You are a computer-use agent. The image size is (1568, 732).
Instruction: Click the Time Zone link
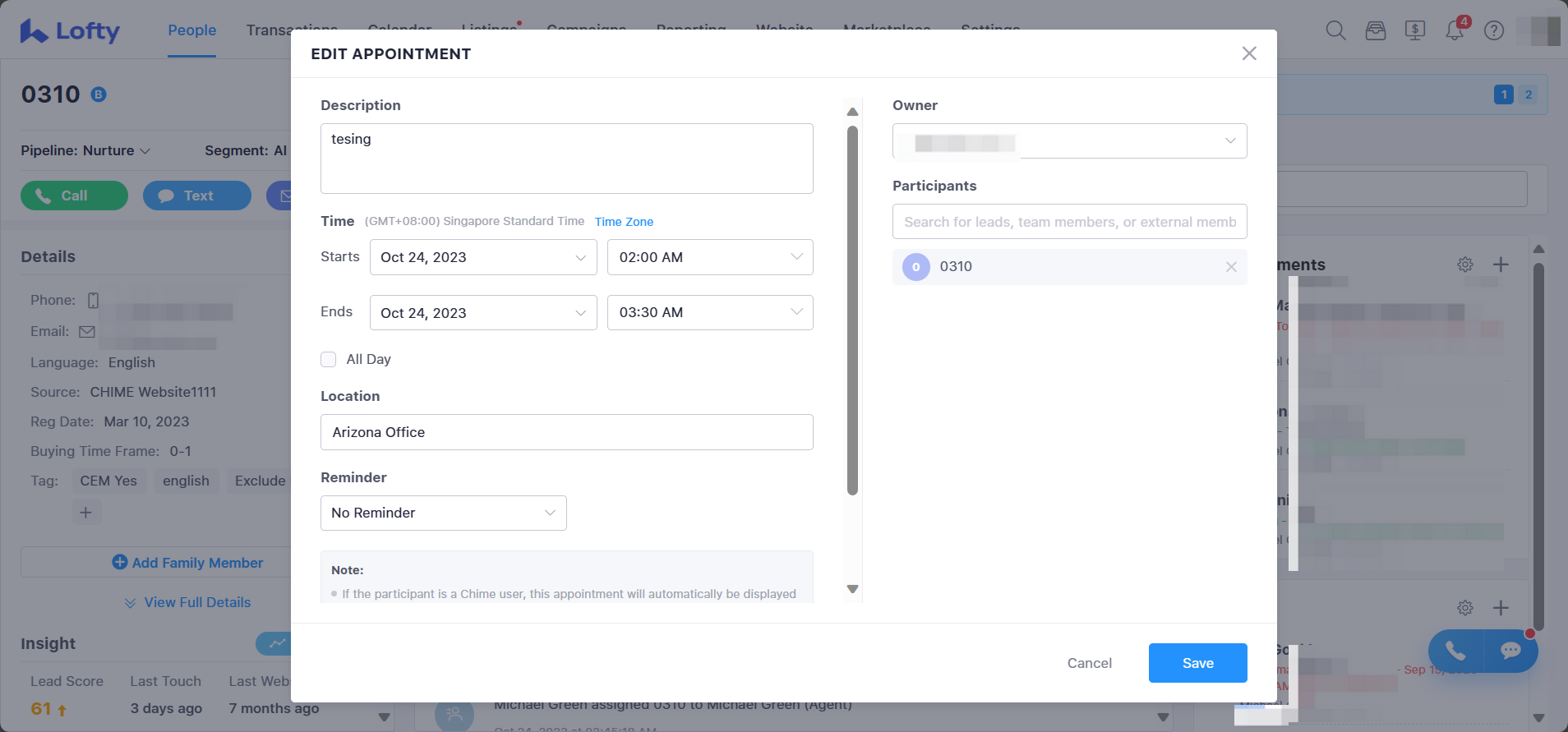coord(624,222)
